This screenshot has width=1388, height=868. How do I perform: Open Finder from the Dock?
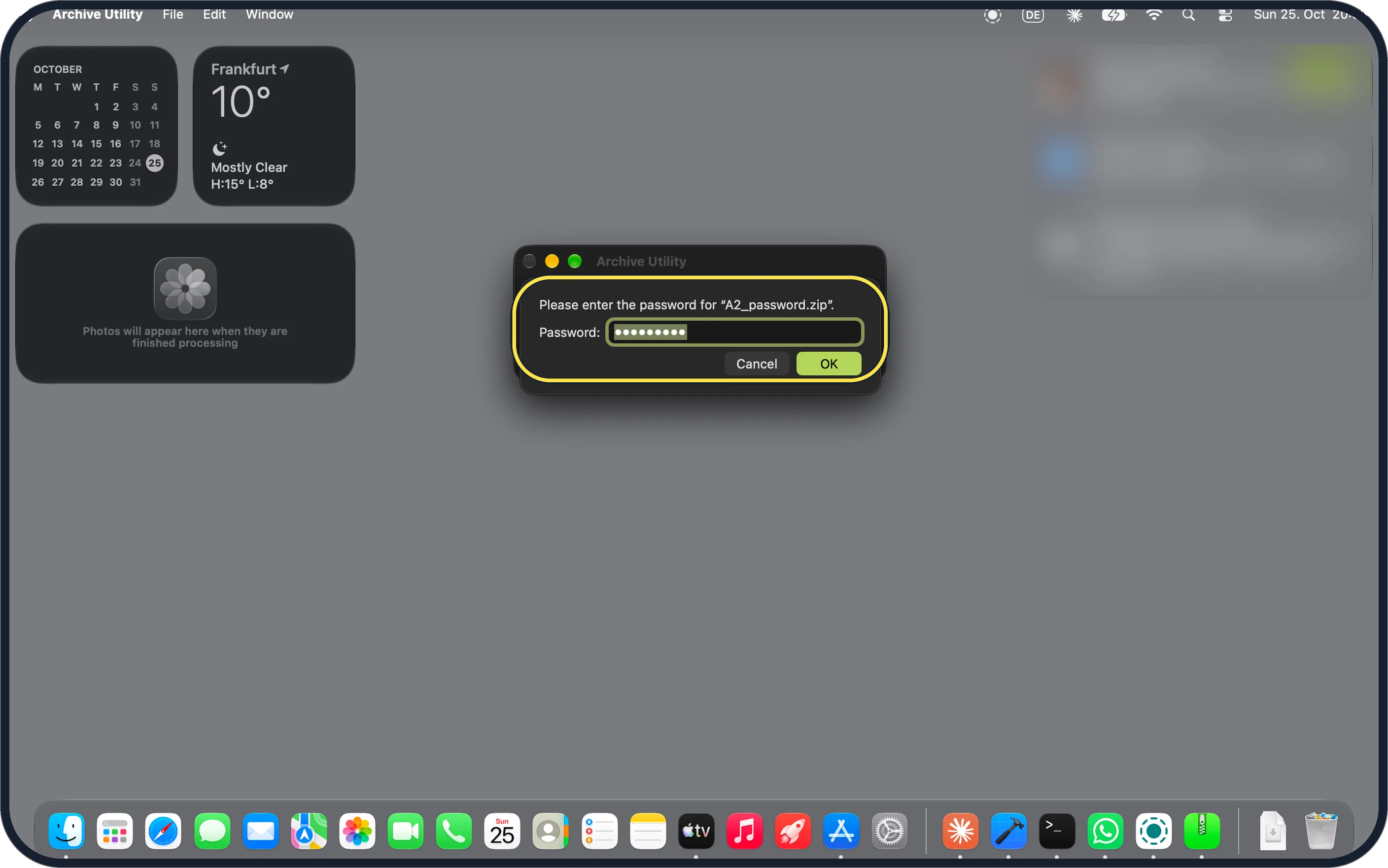pyautogui.click(x=67, y=831)
